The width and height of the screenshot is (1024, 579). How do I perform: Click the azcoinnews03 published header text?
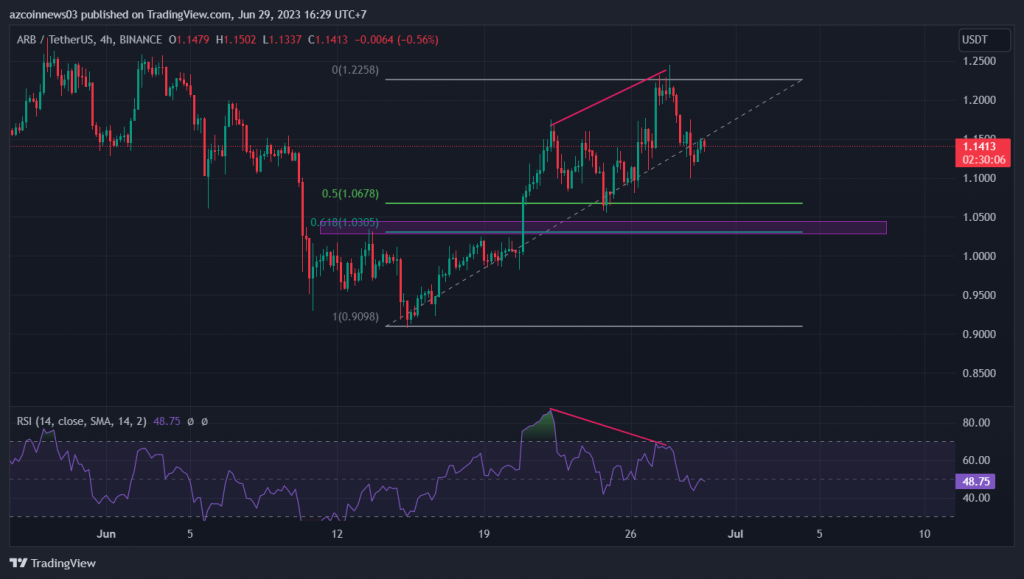(x=187, y=14)
